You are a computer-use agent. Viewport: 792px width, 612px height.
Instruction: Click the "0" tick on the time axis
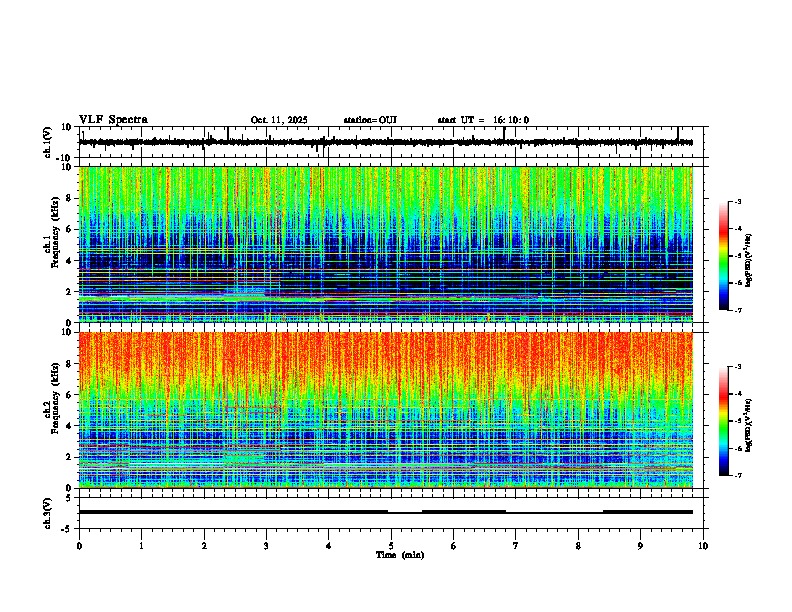click(79, 546)
